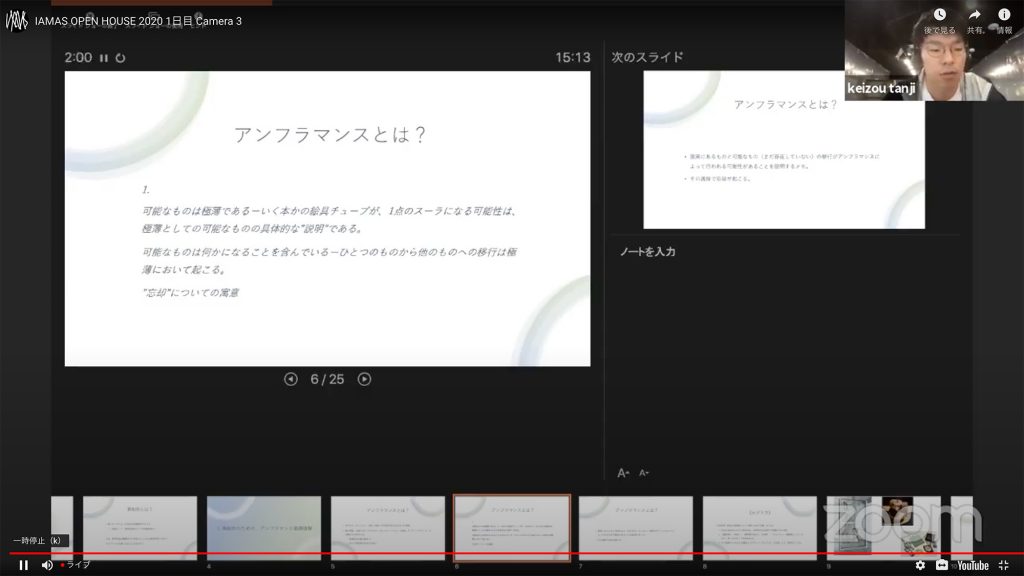Image resolution: width=1024 pixels, height=576 pixels.
Task: Pause the presenter timer next to 2:00
Action: pyautogui.click(x=104, y=57)
